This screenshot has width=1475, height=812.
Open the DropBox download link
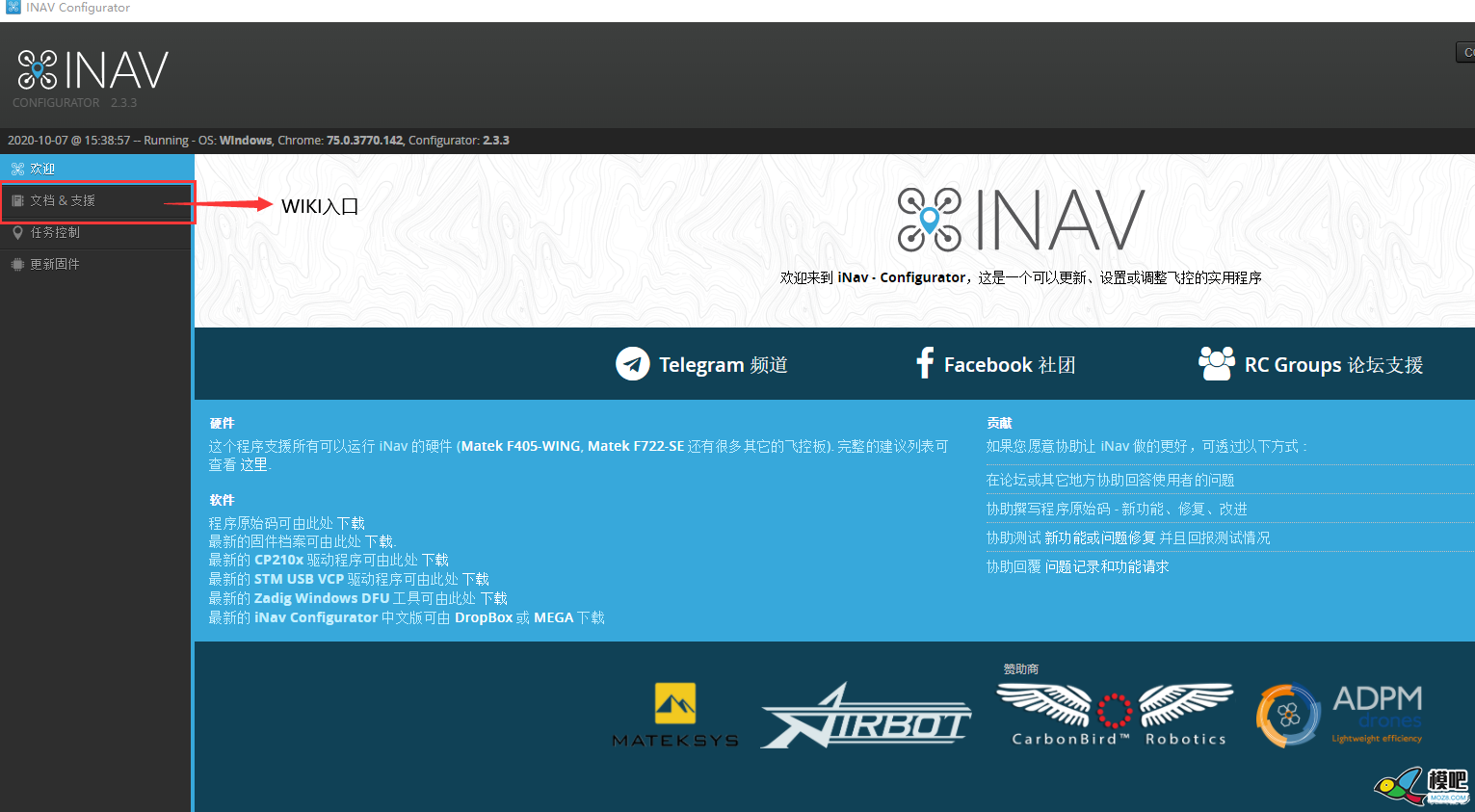pos(484,617)
